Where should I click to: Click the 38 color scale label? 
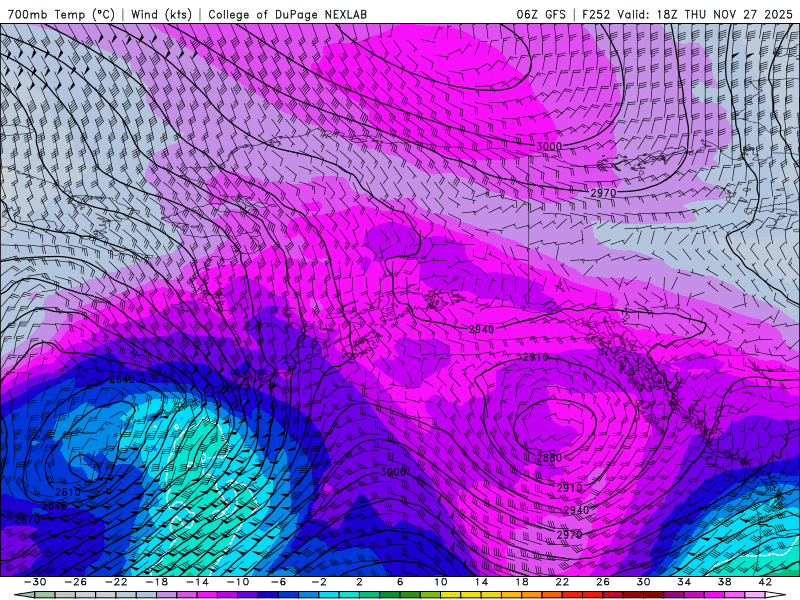pos(724,582)
